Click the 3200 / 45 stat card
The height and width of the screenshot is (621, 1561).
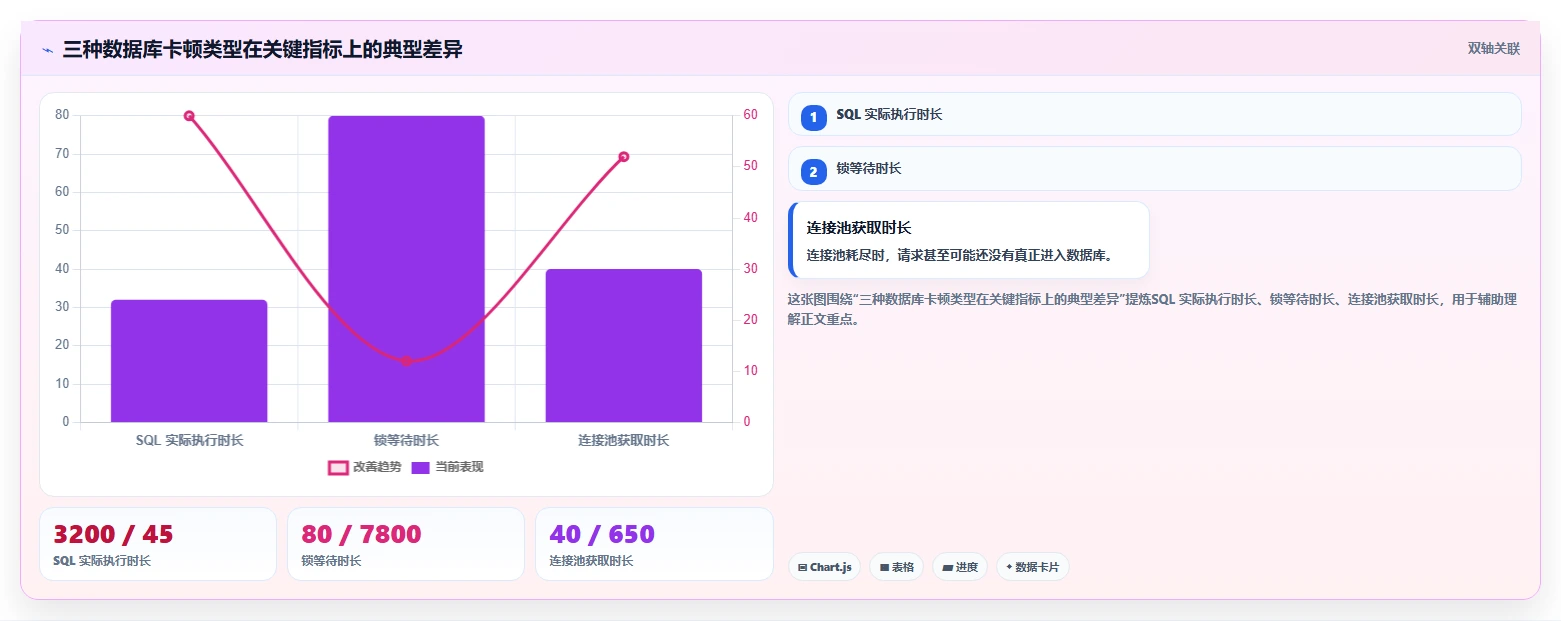pos(158,544)
